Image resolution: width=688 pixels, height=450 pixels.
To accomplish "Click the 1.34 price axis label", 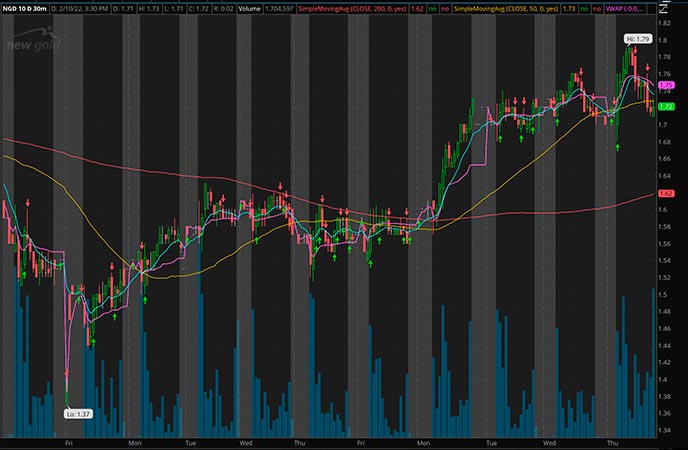I will click(664, 430).
